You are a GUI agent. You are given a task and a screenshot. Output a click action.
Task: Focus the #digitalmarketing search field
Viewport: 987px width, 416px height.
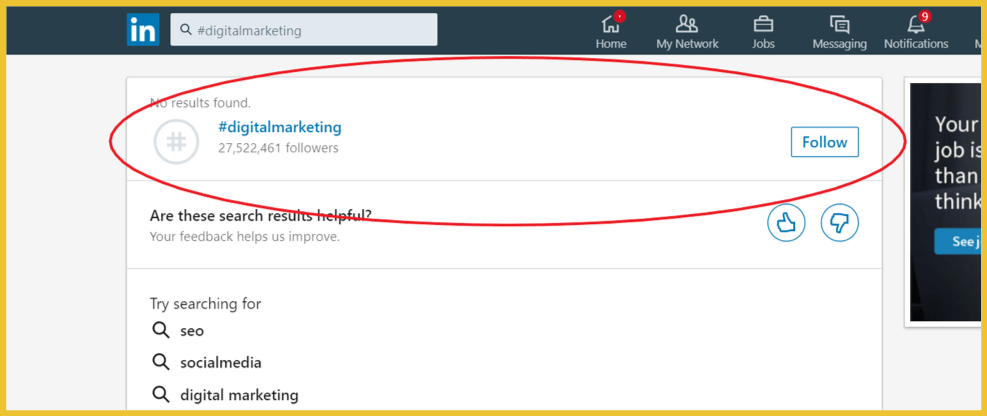[303, 30]
